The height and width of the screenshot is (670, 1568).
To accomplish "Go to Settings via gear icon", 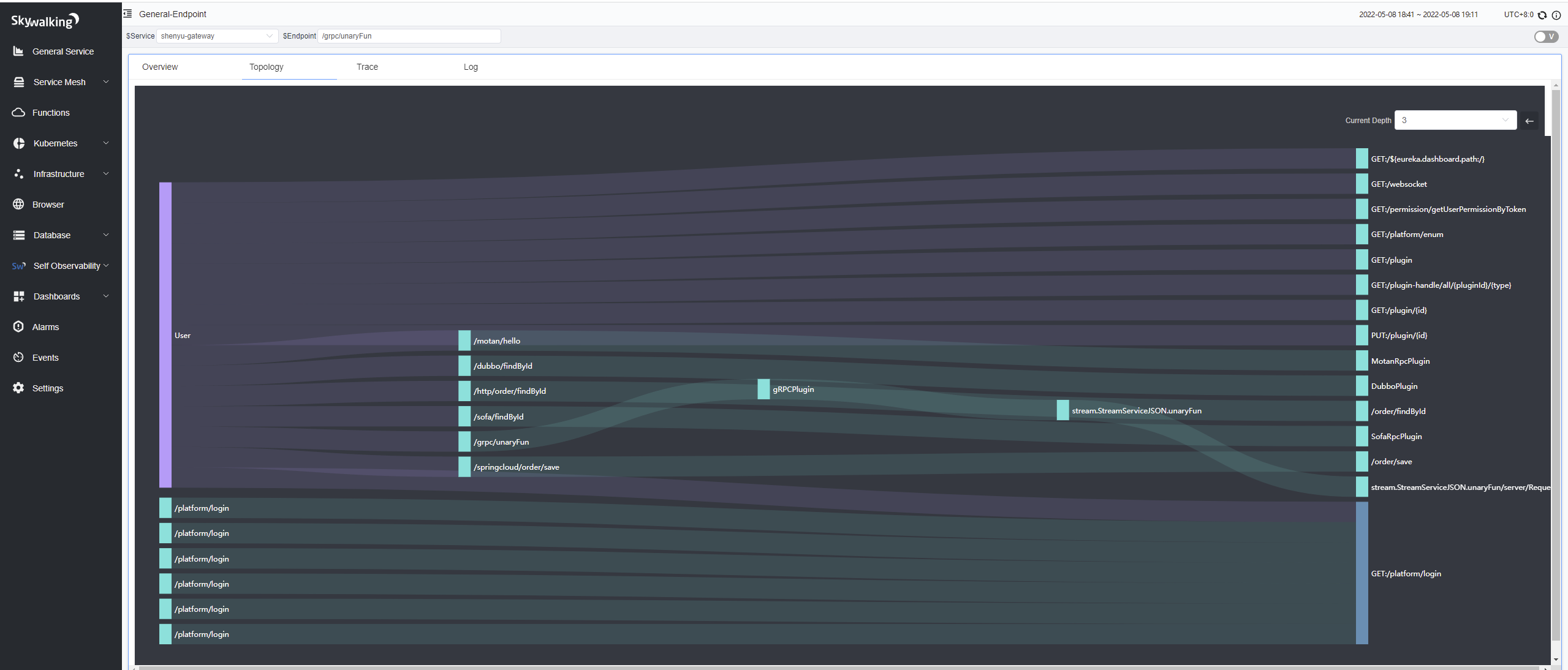I will tap(19, 388).
